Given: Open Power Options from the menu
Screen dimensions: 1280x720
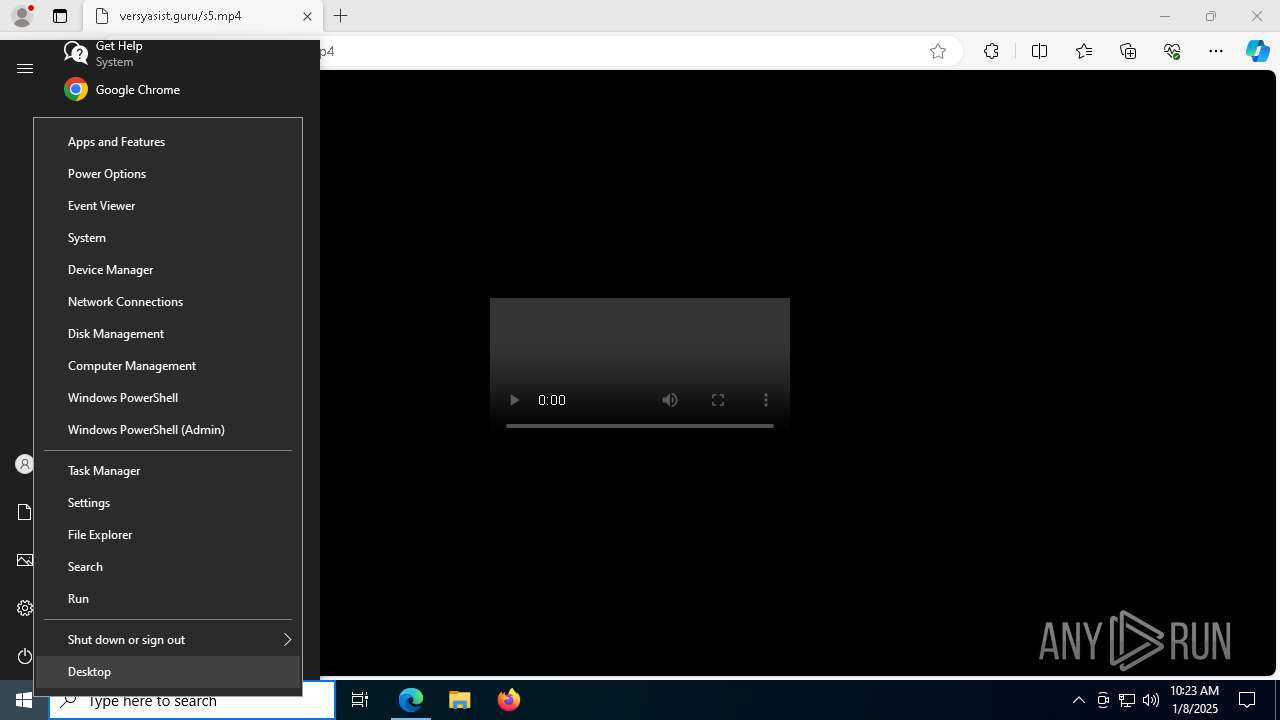Looking at the screenshot, I should [x=168, y=174].
